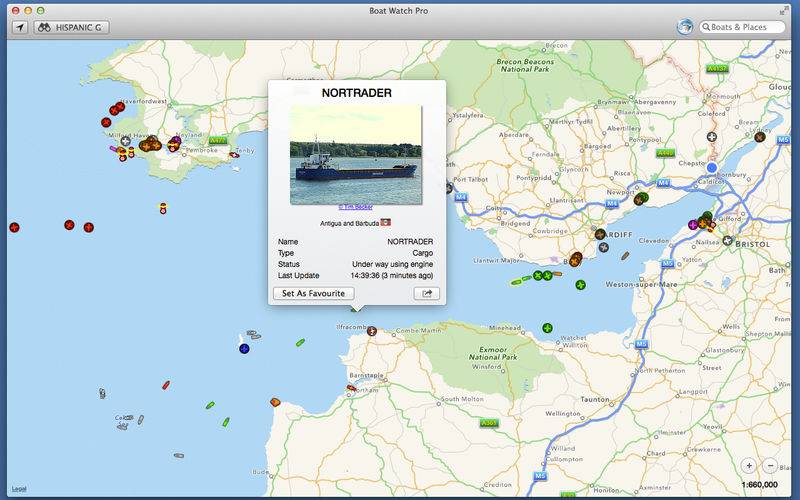Click the Brecon Beacons National Park label

pyautogui.click(x=525, y=65)
